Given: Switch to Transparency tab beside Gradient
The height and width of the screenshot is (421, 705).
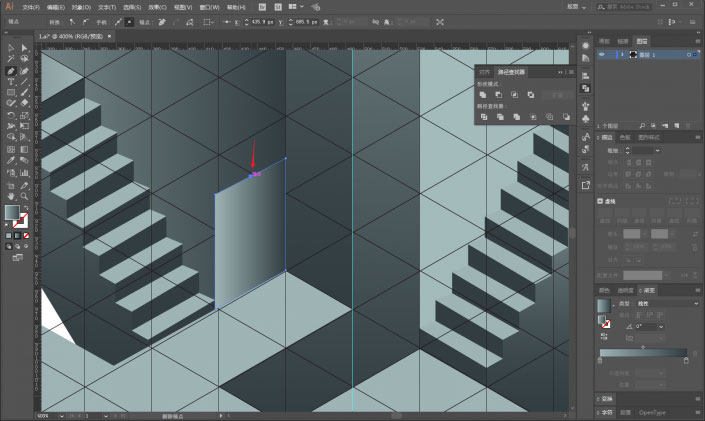Looking at the screenshot, I should coord(625,291).
